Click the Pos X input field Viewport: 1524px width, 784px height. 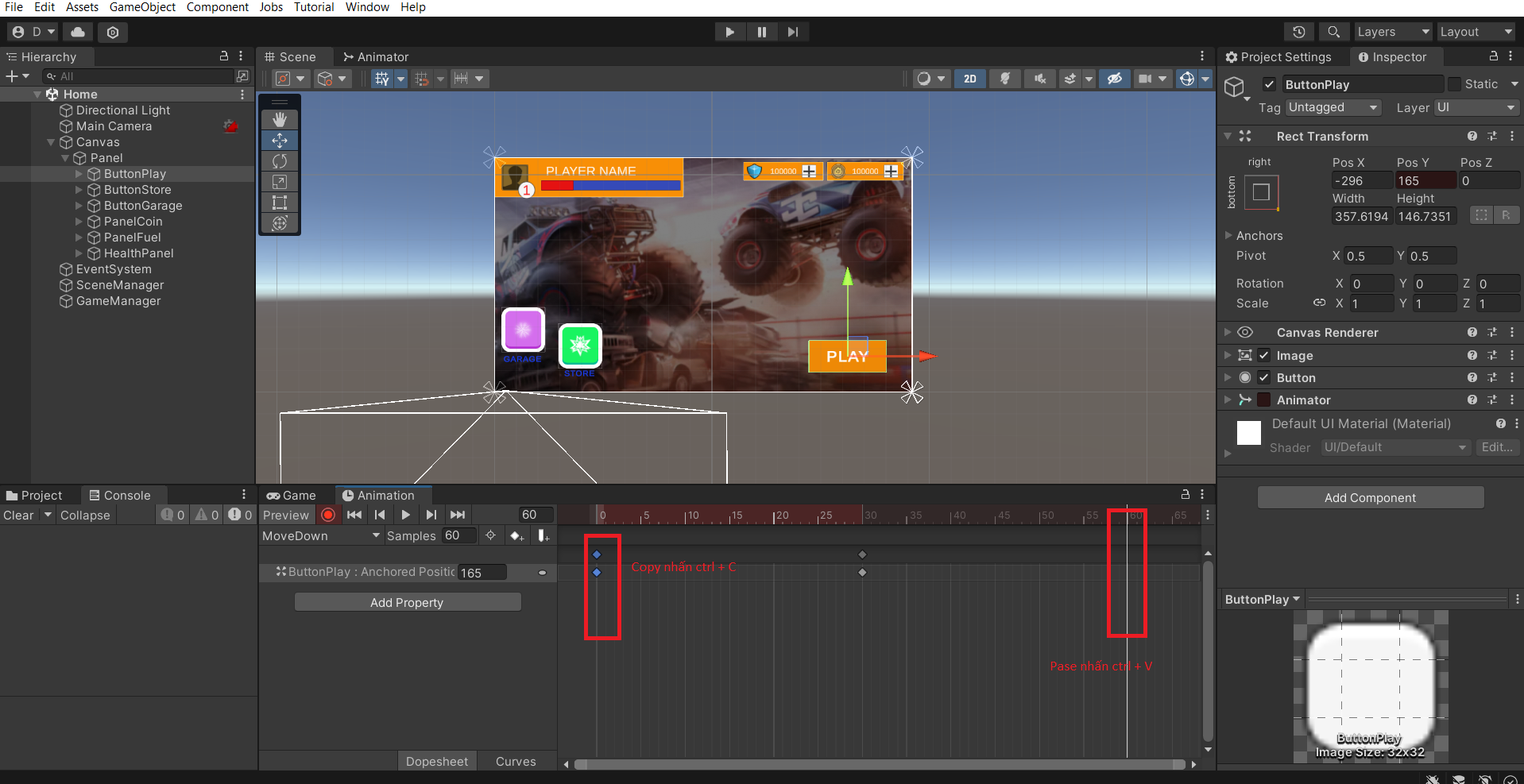click(1362, 180)
